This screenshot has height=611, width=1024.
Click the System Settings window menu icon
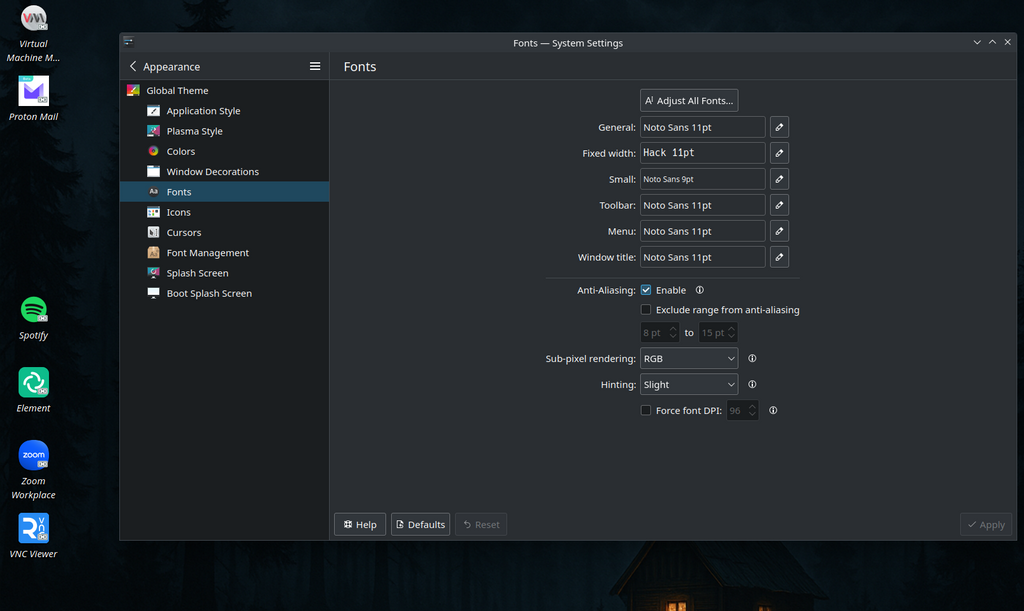(129, 42)
